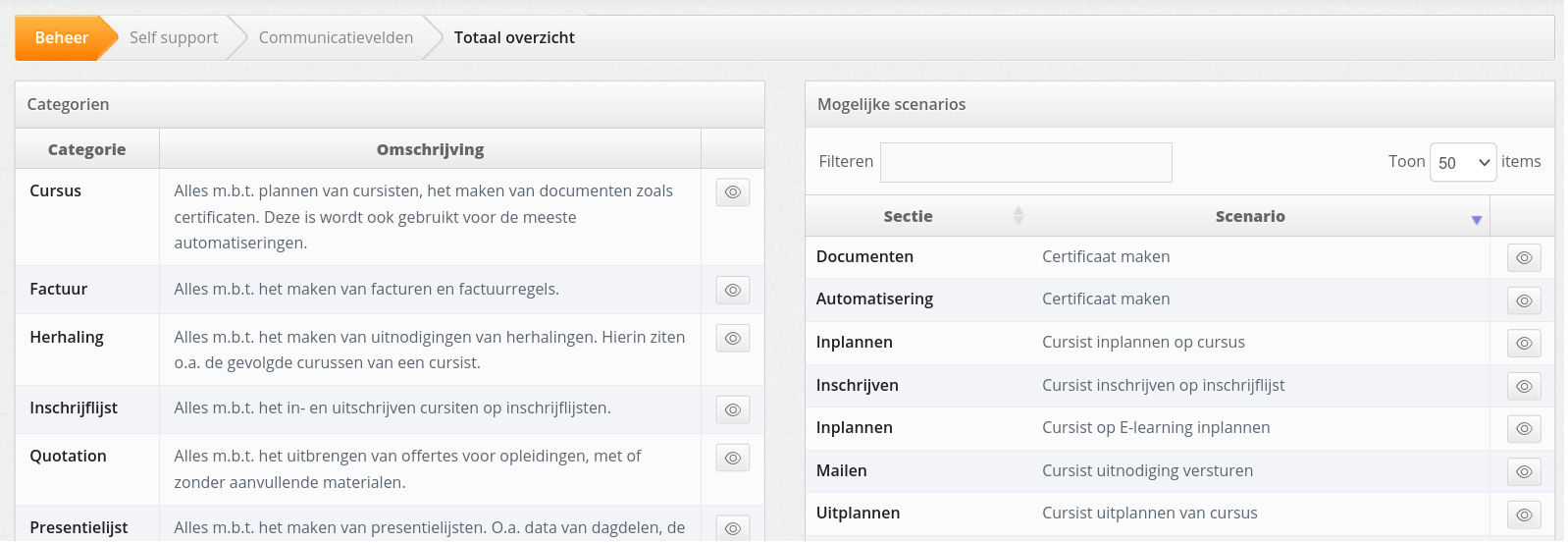Sort scenarios by Sectie column
This screenshot has width=1568, height=543.
(x=917, y=216)
